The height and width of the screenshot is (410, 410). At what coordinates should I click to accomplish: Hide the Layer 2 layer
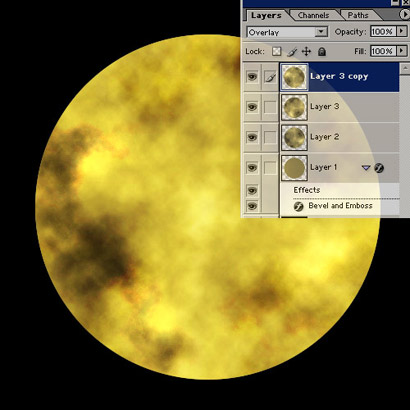[252, 137]
